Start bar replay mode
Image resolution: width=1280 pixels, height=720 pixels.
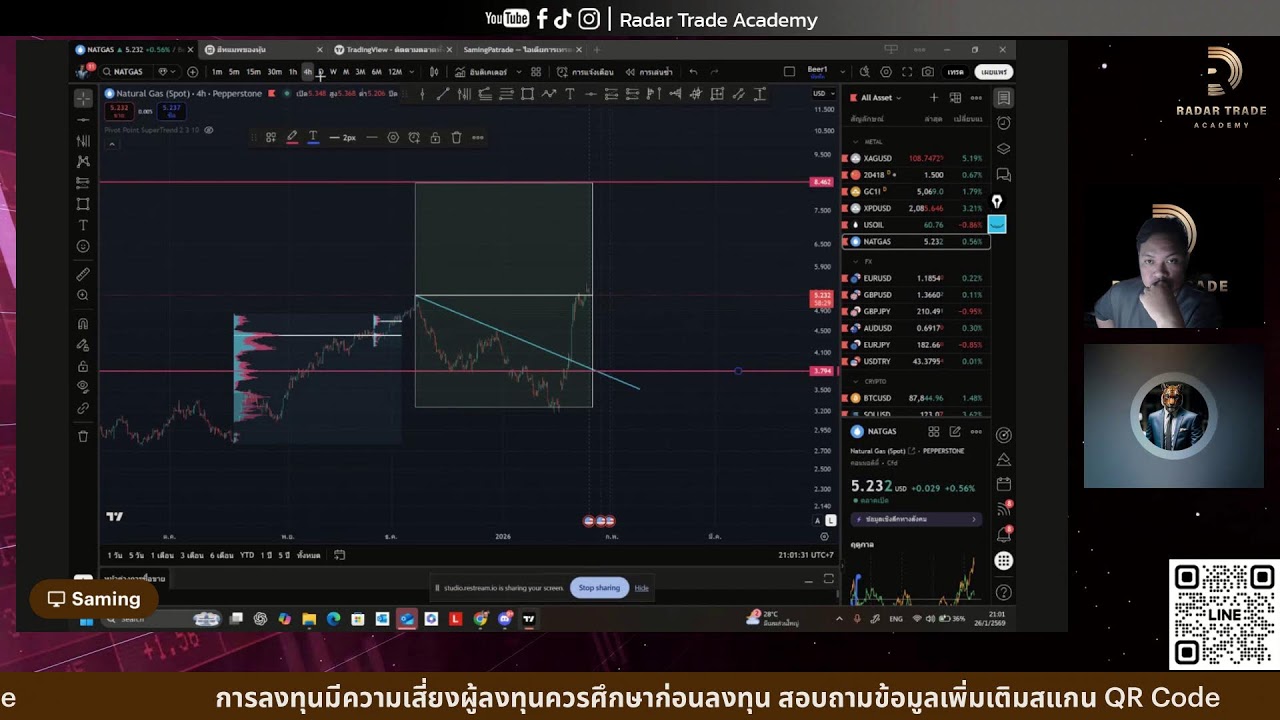[649, 72]
